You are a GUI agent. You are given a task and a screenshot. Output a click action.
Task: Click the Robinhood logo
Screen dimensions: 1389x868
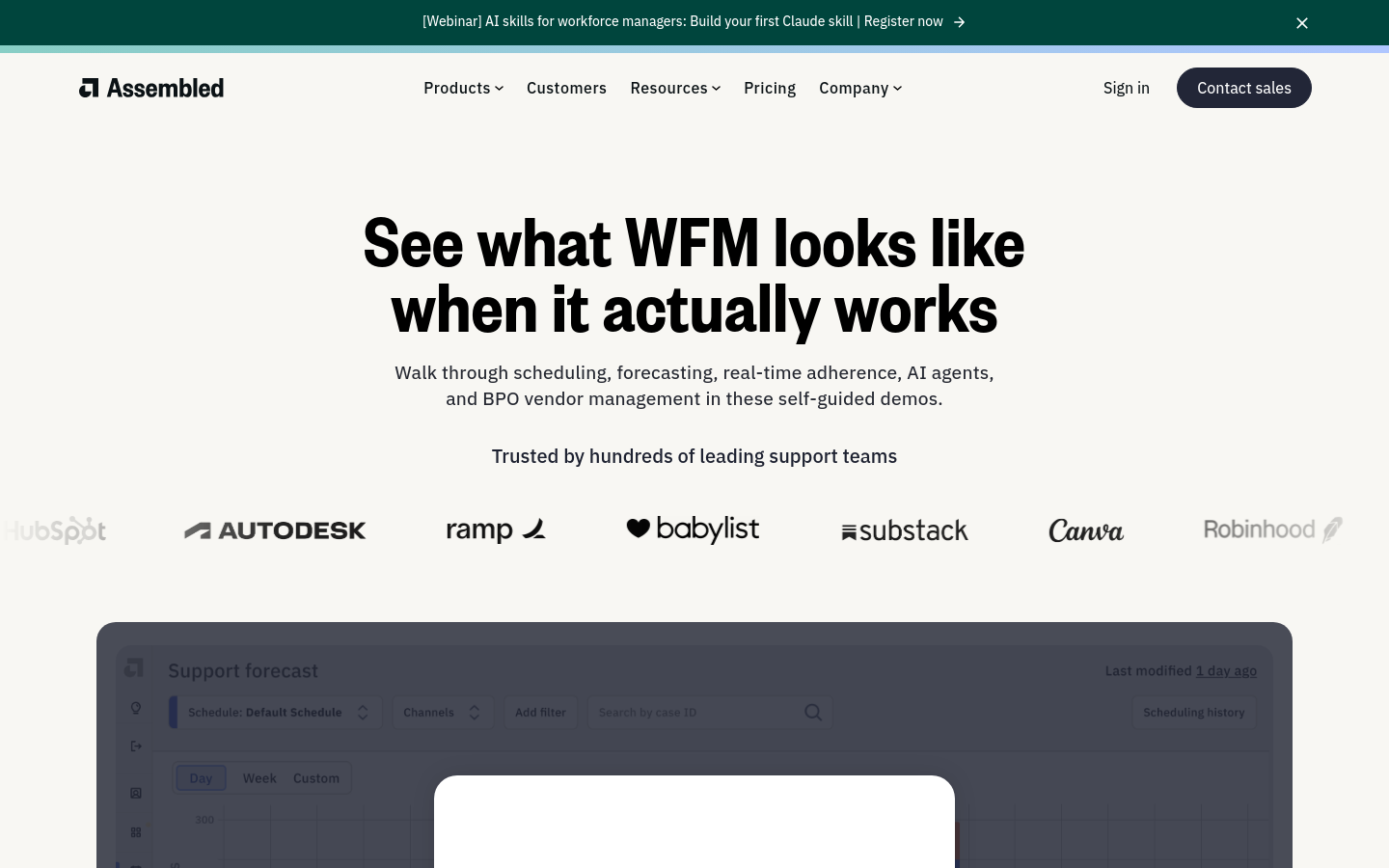(1273, 529)
